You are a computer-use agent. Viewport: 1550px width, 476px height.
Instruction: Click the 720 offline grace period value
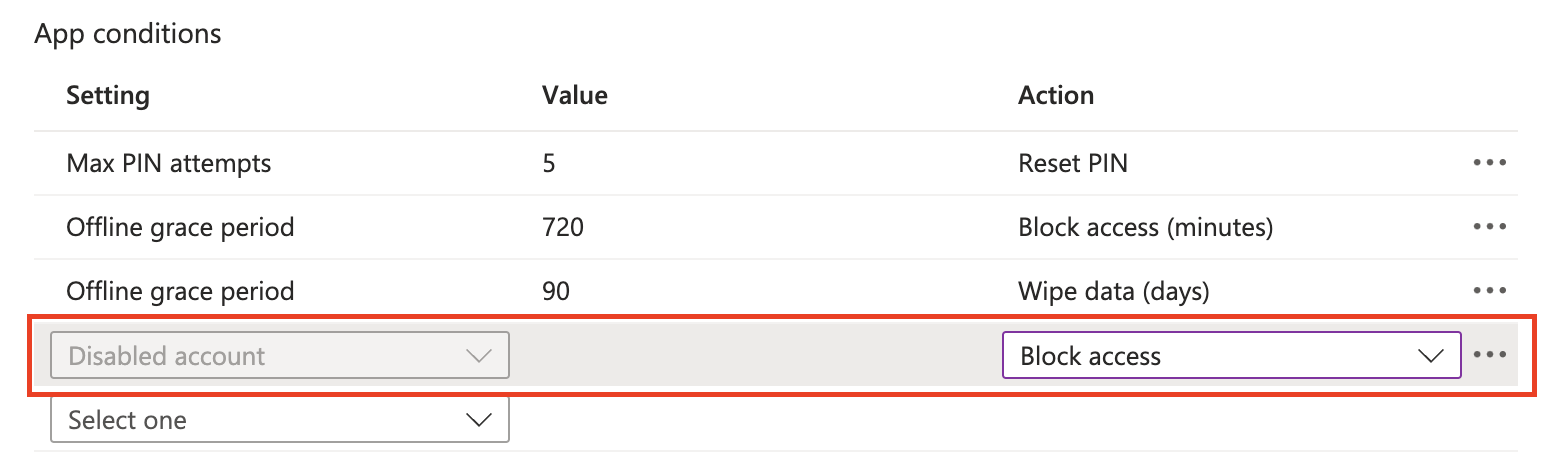click(562, 227)
